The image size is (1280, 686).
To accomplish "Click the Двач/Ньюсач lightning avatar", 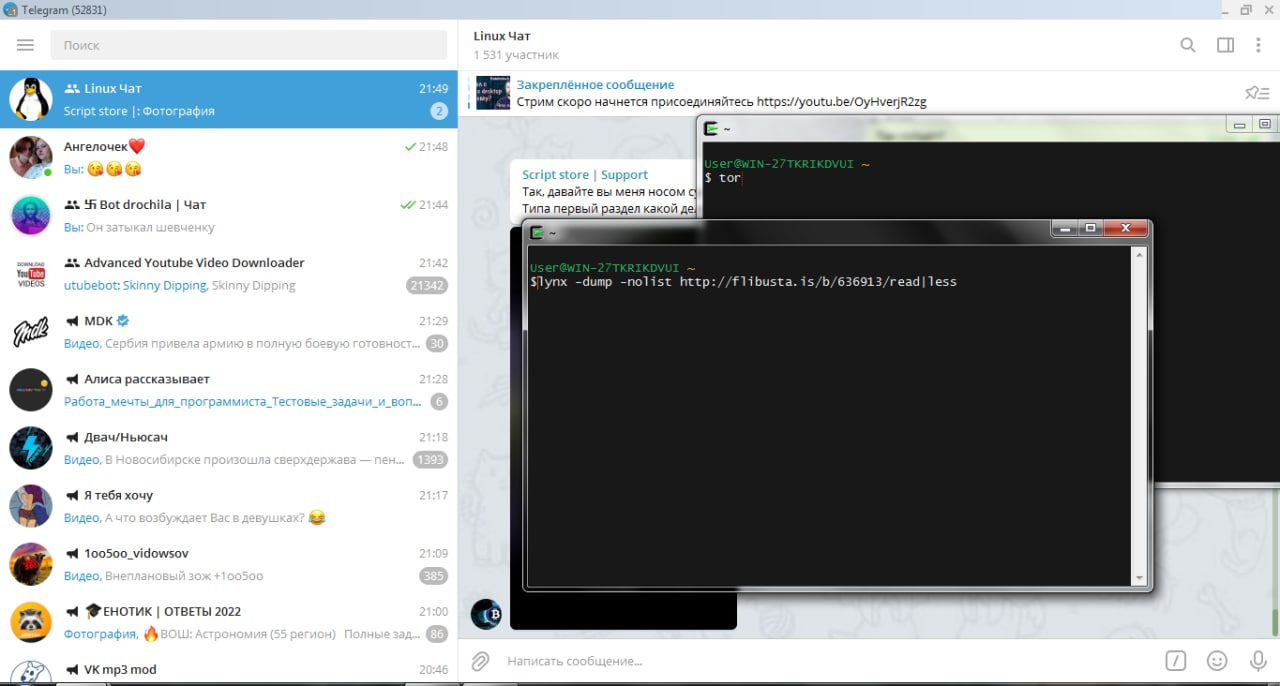I will [31, 447].
